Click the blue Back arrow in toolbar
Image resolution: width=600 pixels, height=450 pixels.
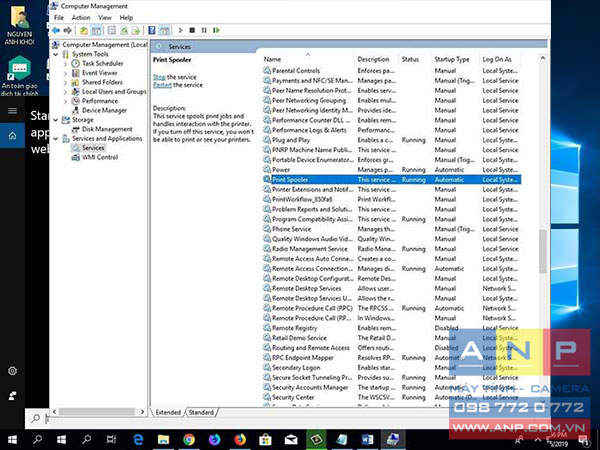(56, 30)
